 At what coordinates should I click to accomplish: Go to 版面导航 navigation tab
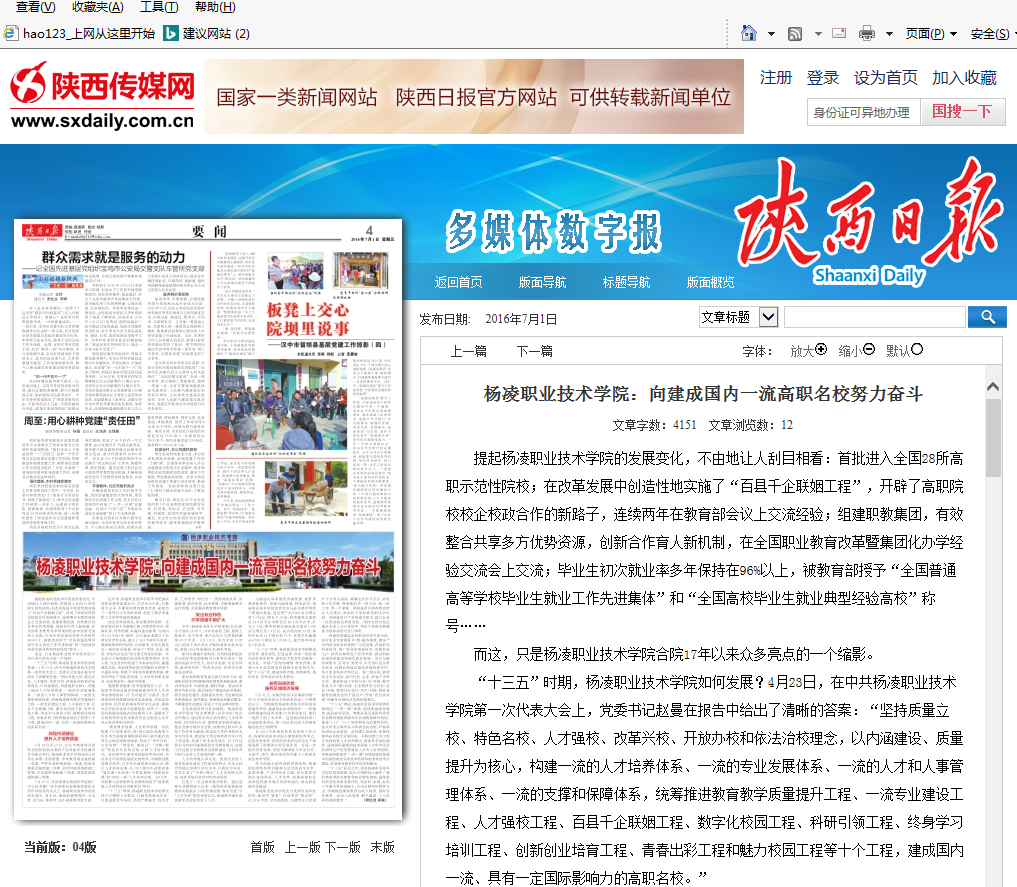tap(542, 282)
